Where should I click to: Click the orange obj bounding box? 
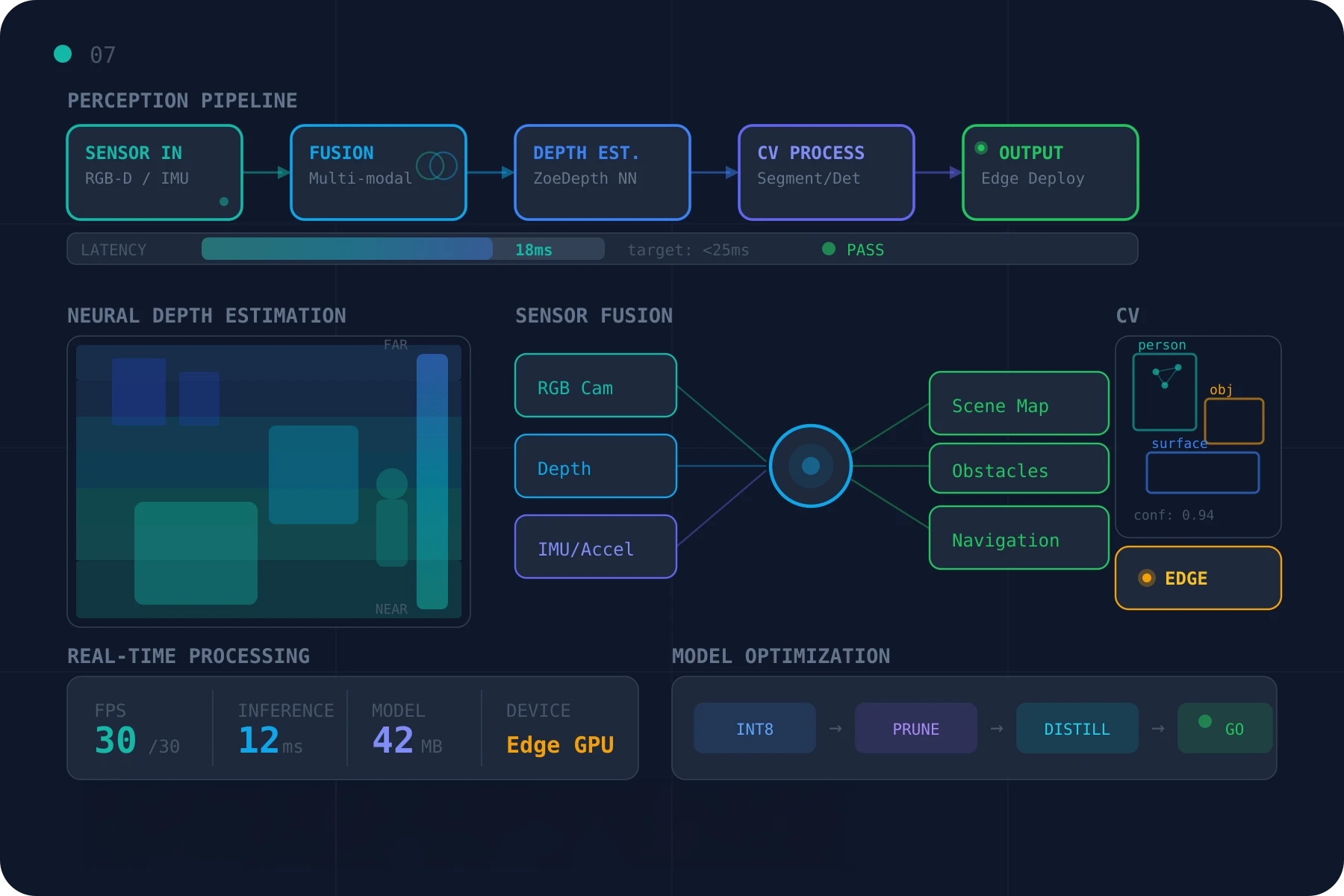click(x=1233, y=421)
